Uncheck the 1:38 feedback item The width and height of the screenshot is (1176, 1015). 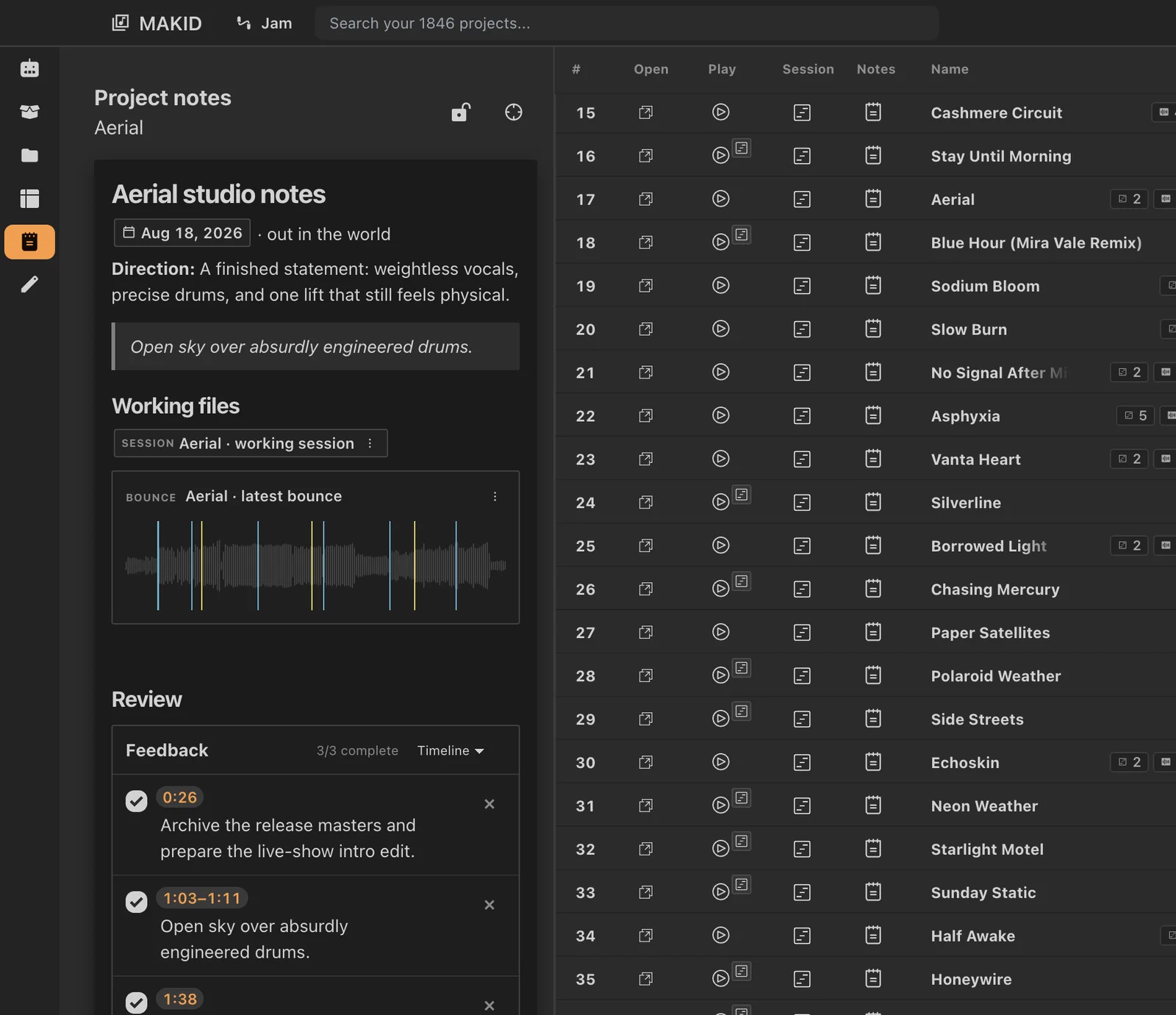tap(136, 1002)
